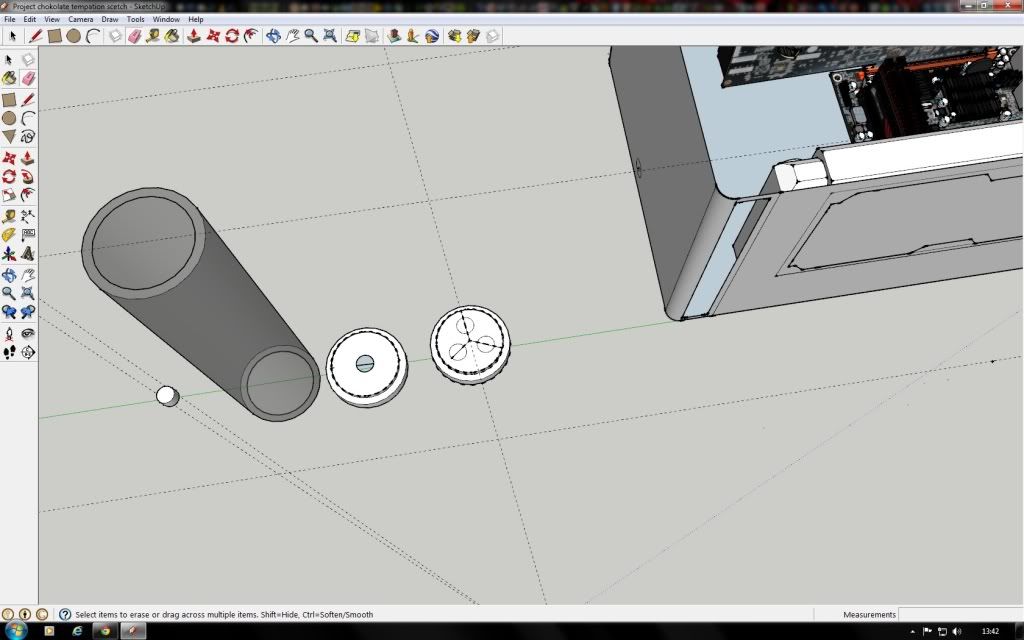This screenshot has height=640, width=1024.
Task: Select arrow tool in the left toolset
Action: (9, 60)
